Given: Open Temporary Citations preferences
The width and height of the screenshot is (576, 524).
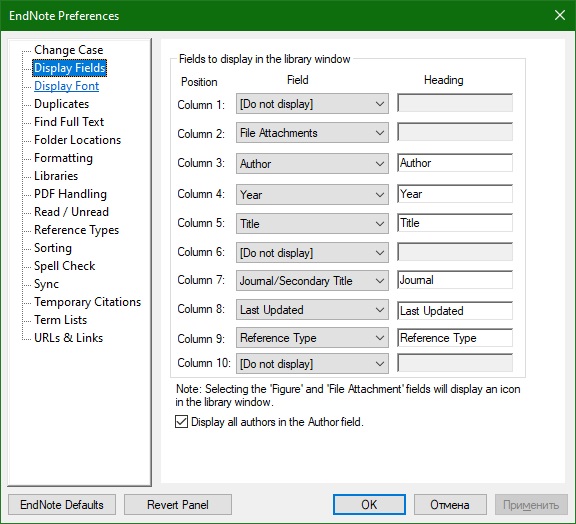Looking at the screenshot, I should pos(87,302).
